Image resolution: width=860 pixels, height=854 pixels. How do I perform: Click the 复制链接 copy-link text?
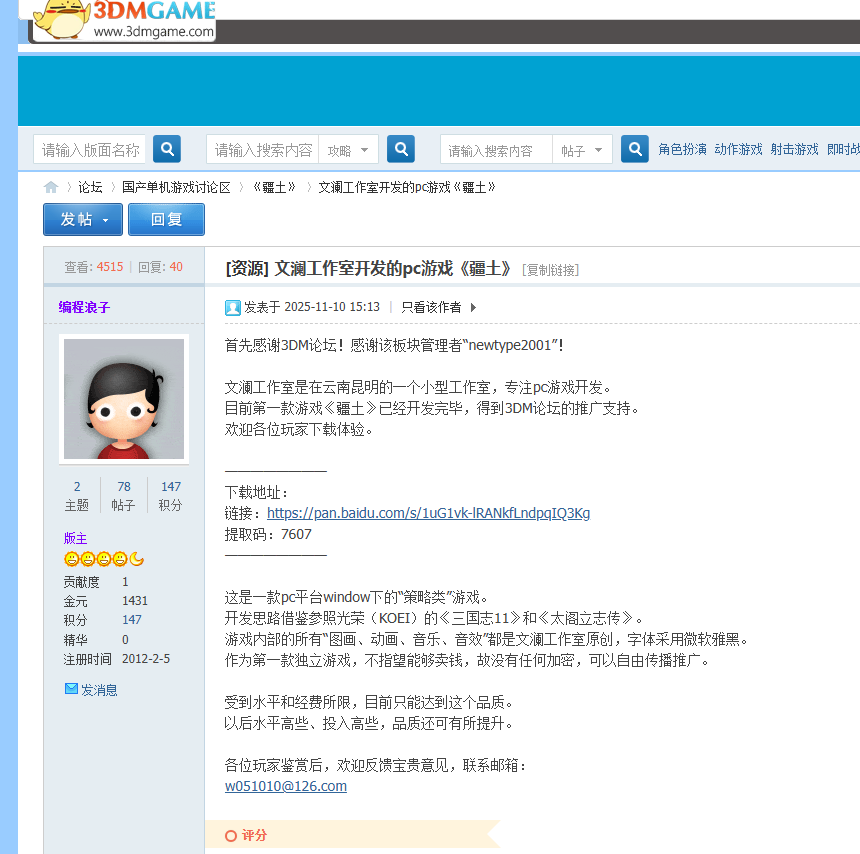[x=551, y=269]
